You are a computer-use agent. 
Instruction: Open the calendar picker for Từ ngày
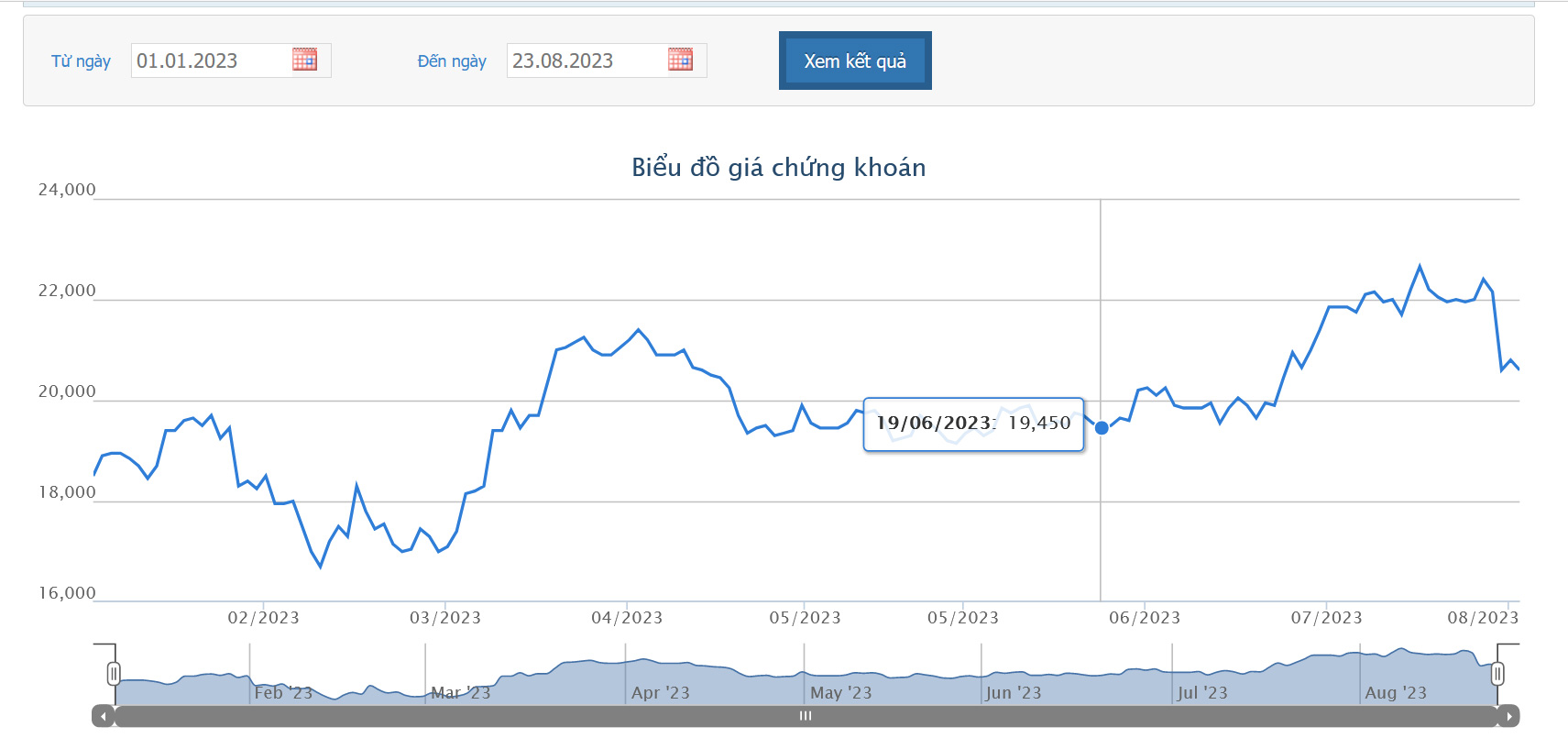304,60
